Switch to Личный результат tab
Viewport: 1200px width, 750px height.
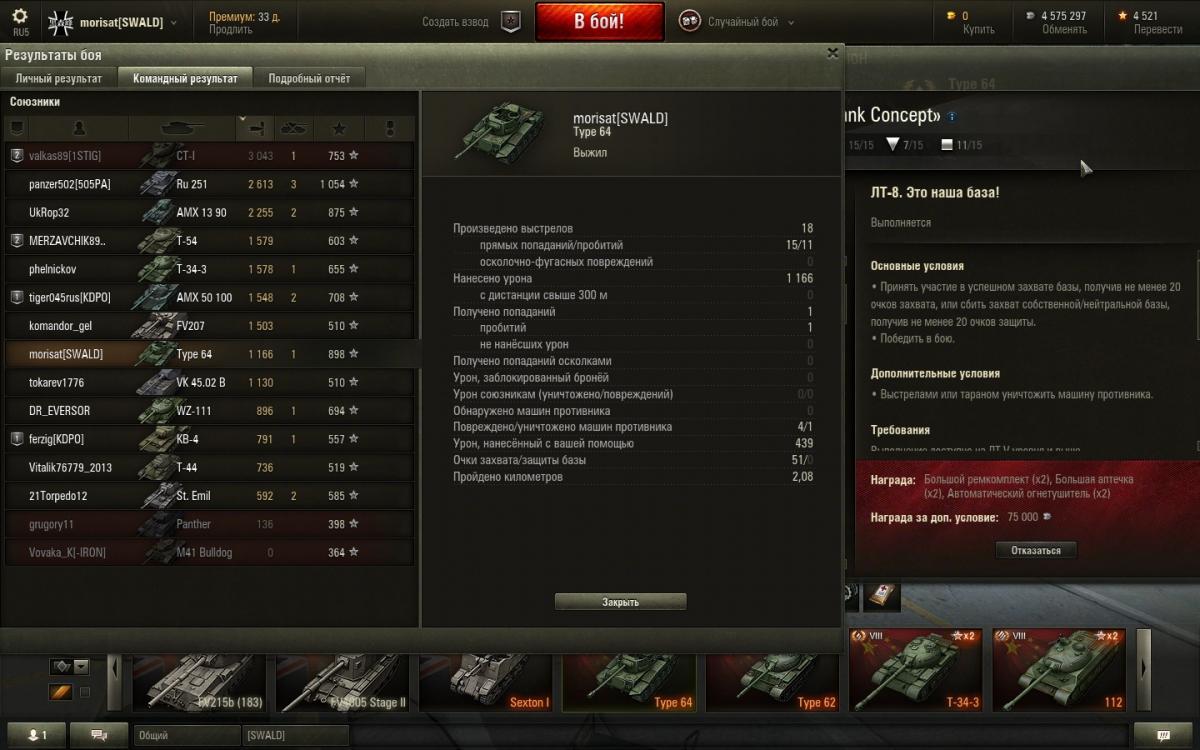tap(59, 78)
